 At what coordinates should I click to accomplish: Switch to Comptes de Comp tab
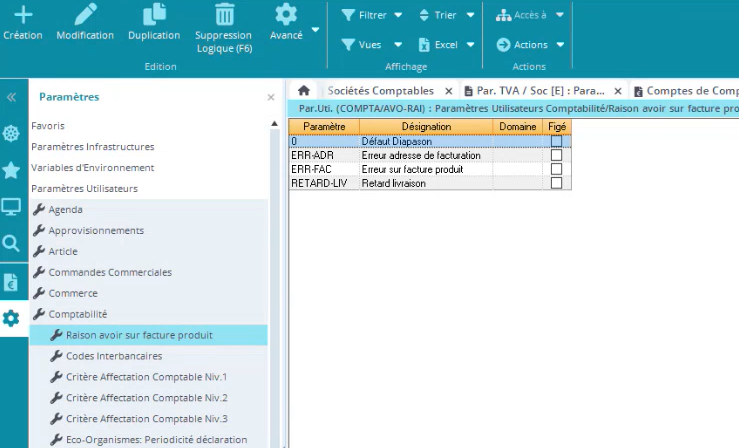pos(686,90)
